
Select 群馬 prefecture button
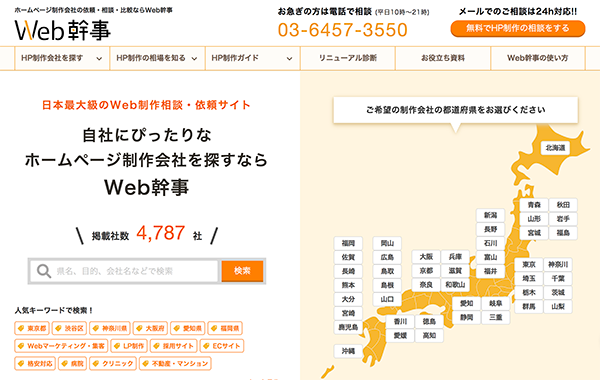(529, 307)
